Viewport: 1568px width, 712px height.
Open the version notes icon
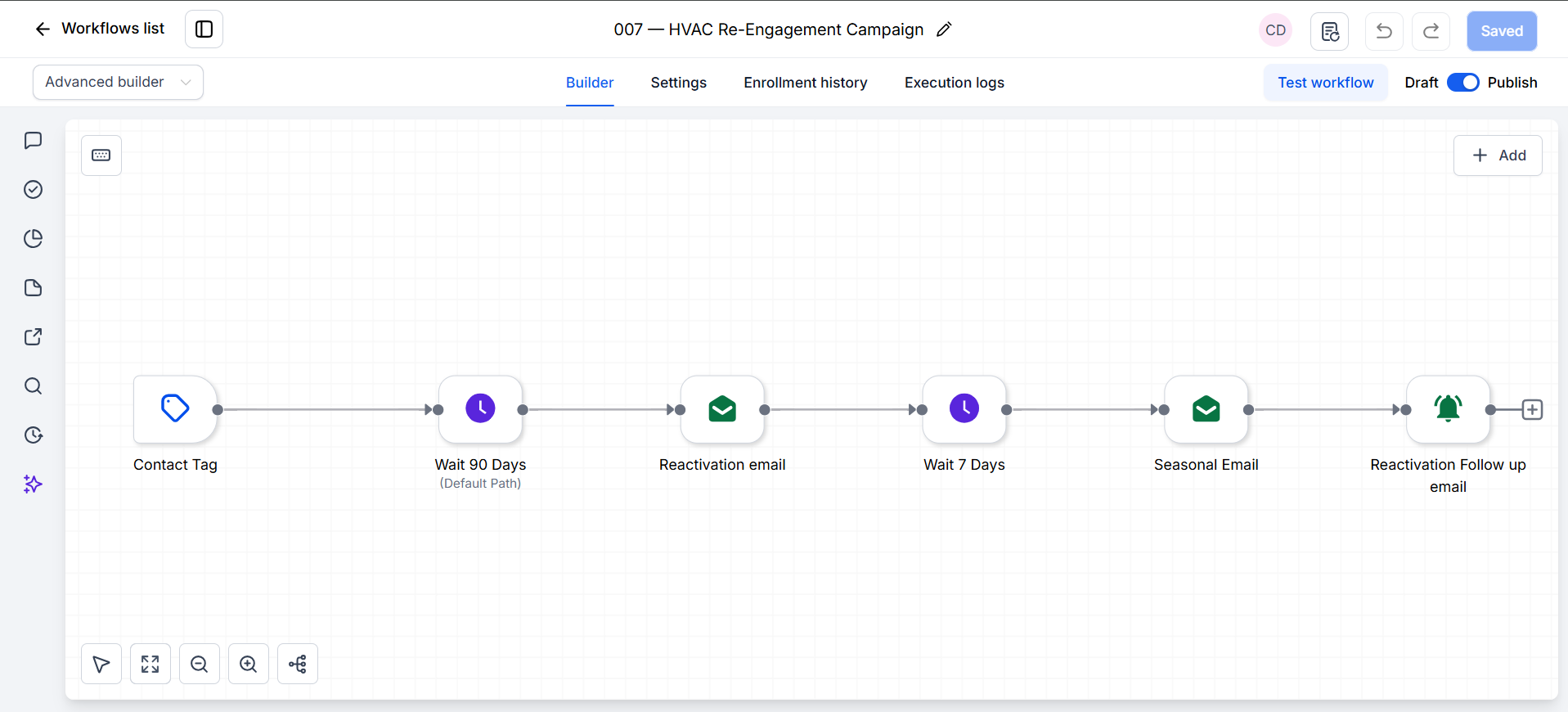[1330, 31]
